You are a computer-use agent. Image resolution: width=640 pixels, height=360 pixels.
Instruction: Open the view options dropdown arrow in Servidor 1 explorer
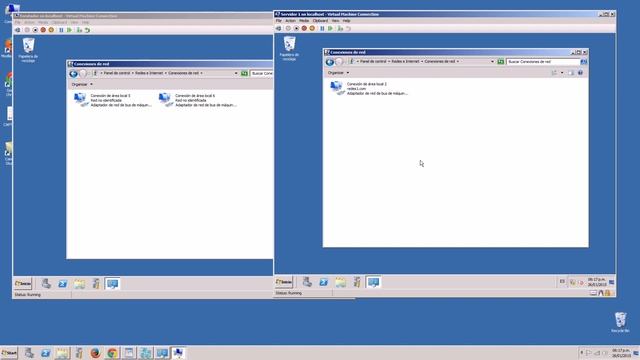tap(562, 73)
